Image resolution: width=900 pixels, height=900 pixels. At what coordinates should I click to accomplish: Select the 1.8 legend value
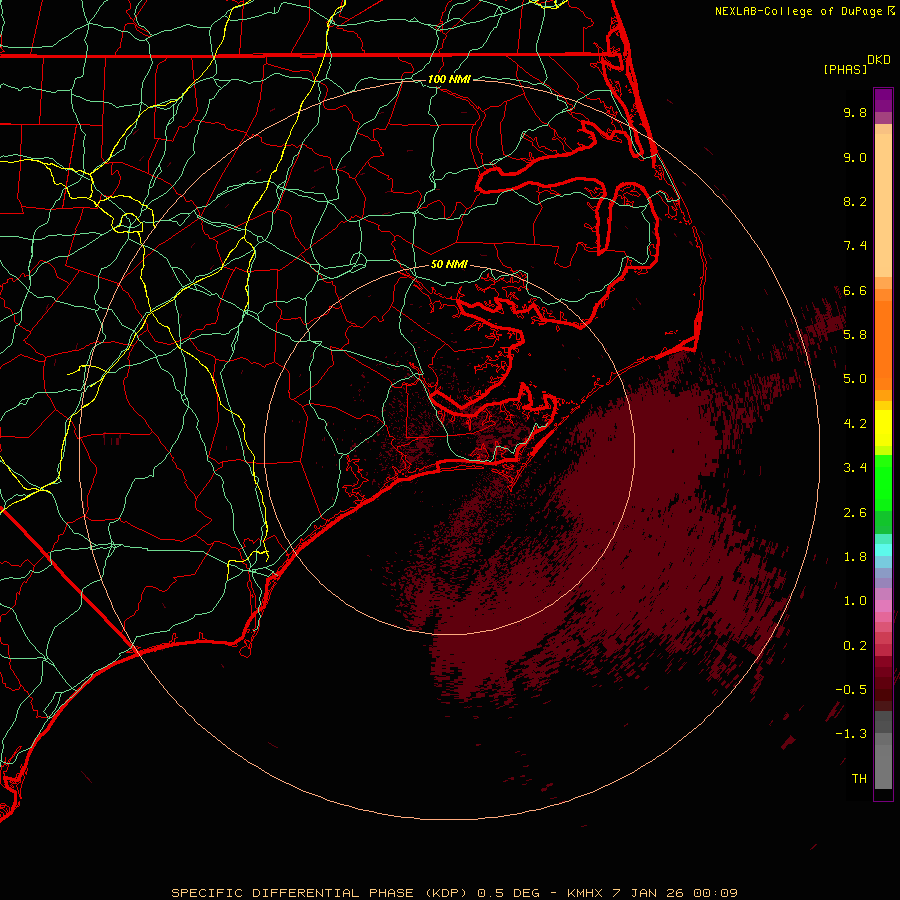tap(855, 557)
